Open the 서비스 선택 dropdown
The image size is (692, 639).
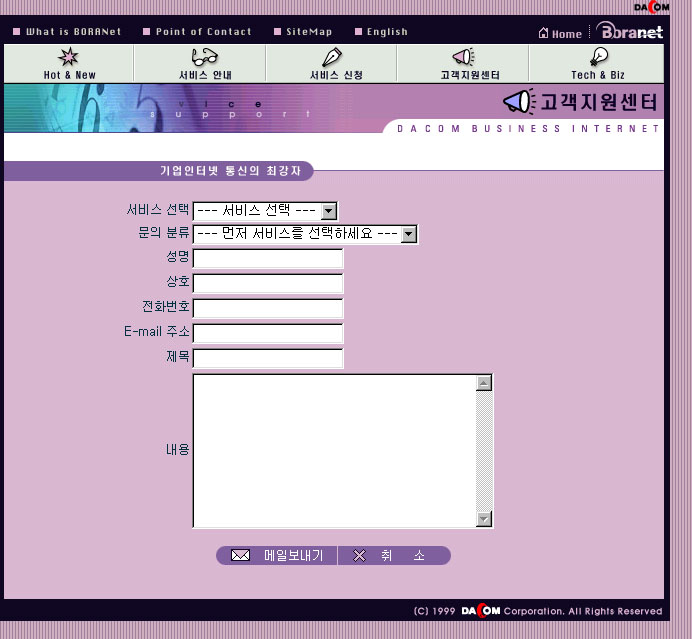(x=265, y=211)
